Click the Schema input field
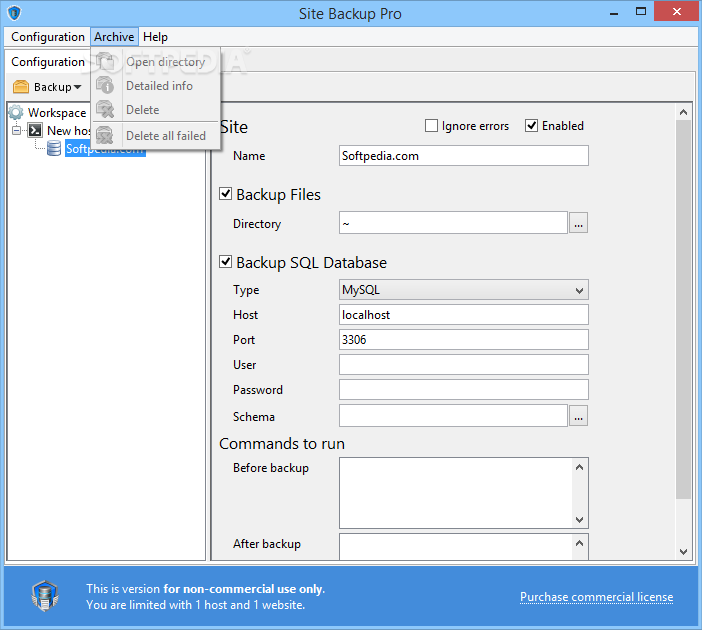Viewport: 702px width, 630px height. pos(453,416)
